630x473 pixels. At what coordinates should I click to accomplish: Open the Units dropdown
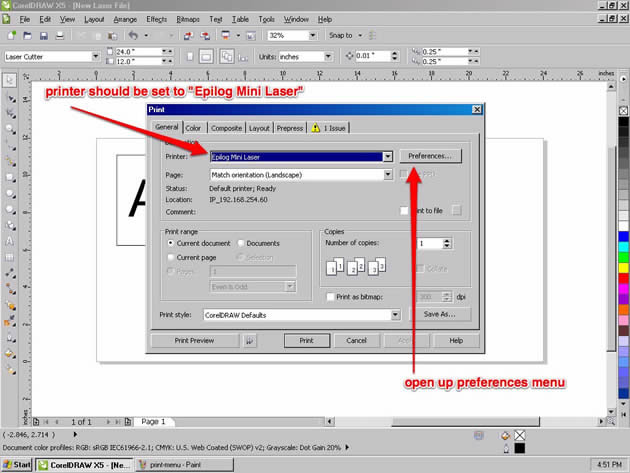point(328,57)
